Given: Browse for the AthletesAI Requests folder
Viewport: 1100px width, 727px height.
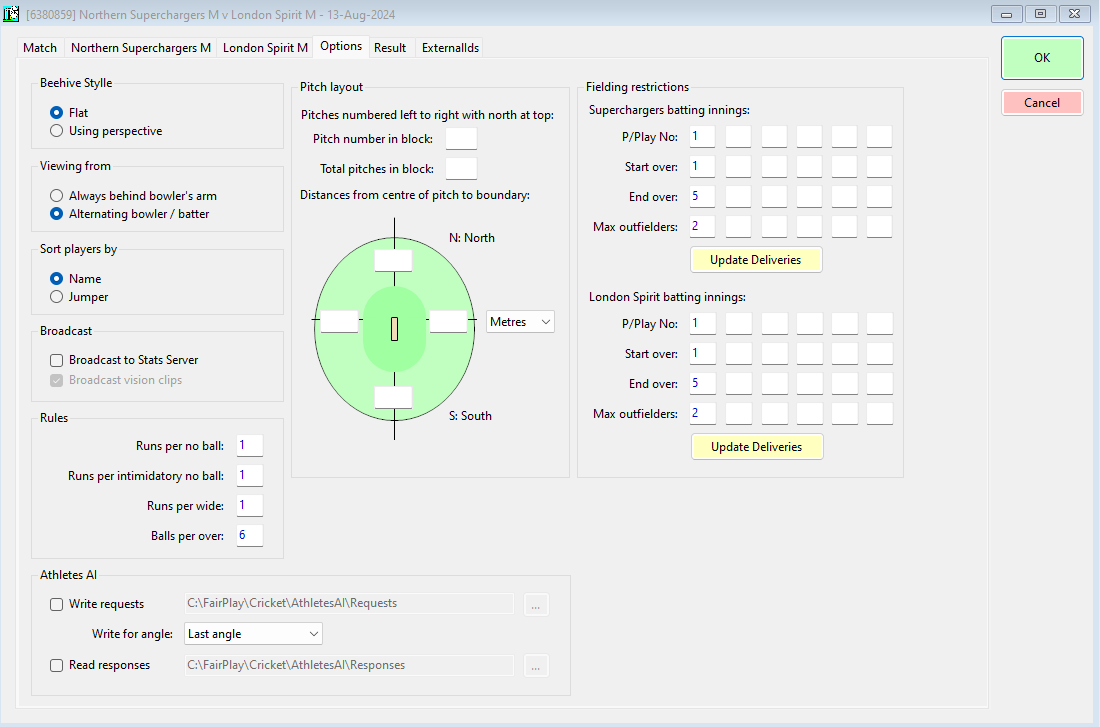Looking at the screenshot, I should pos(536,604).
